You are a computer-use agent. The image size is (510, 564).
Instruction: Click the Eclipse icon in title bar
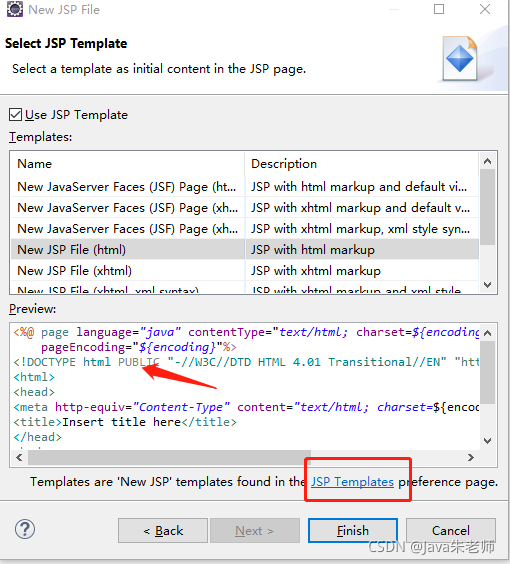[15, 9]
